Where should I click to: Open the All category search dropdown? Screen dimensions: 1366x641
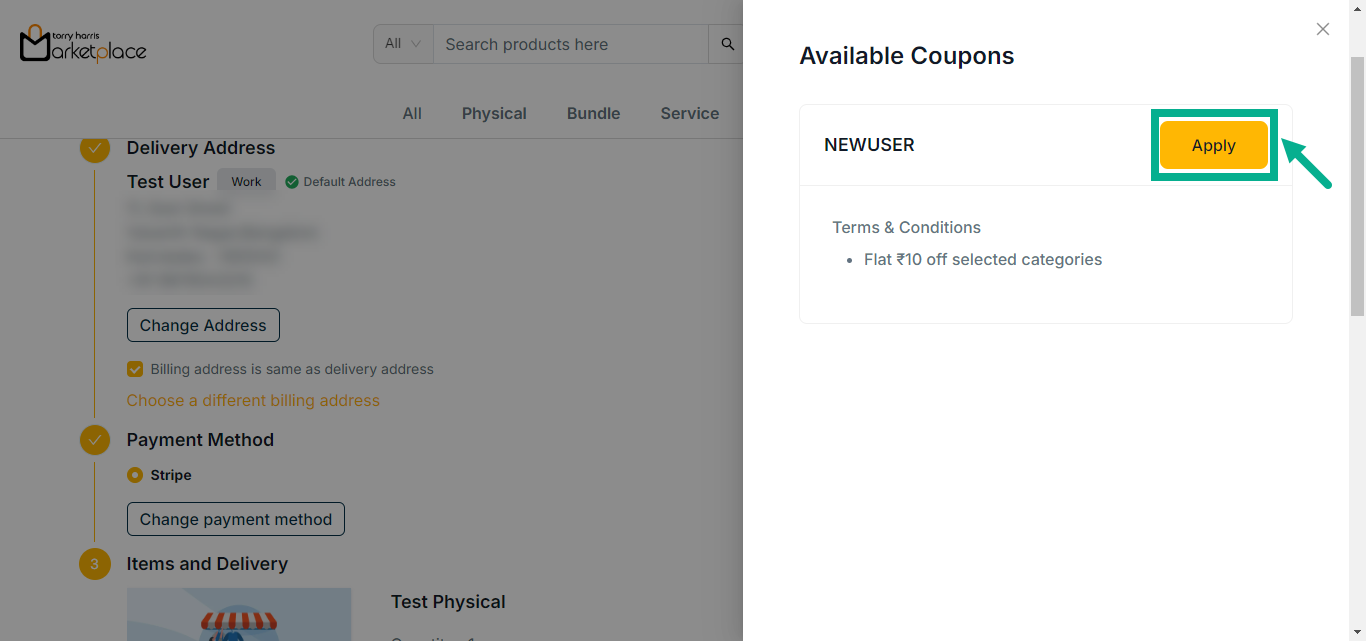pos(403,44)
